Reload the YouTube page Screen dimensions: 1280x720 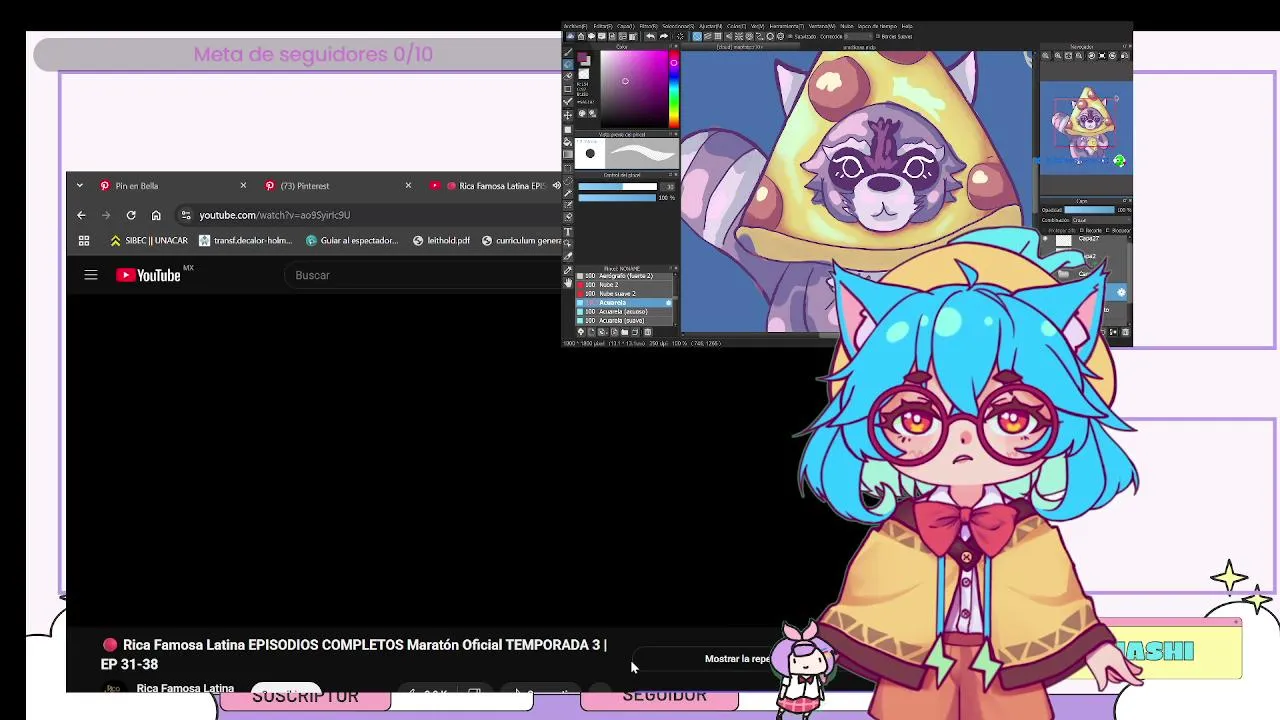point(131,215)
